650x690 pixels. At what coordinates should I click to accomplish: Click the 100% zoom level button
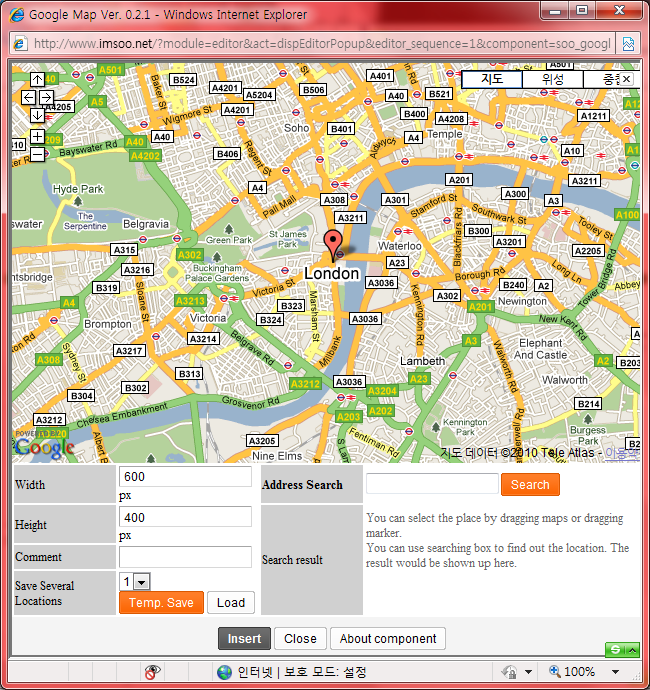[x=572, y=672]
